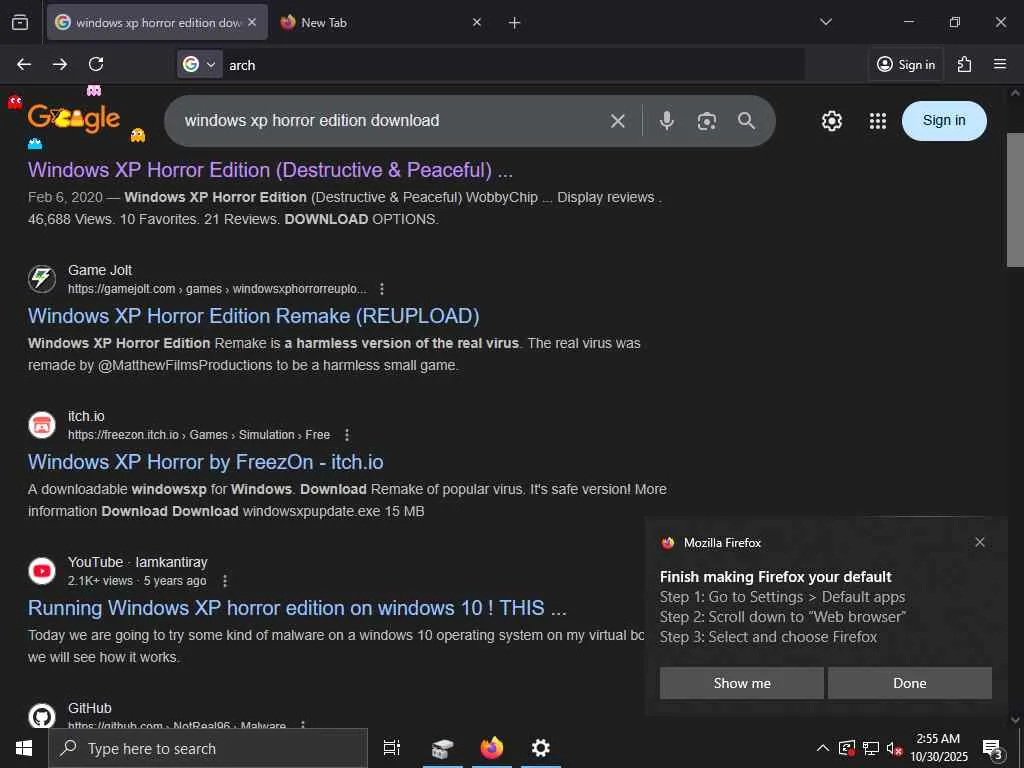Viewport: 1024px width, 768px height.
Task: Open more options for the Game Jolt result
Action: point(382,289)
